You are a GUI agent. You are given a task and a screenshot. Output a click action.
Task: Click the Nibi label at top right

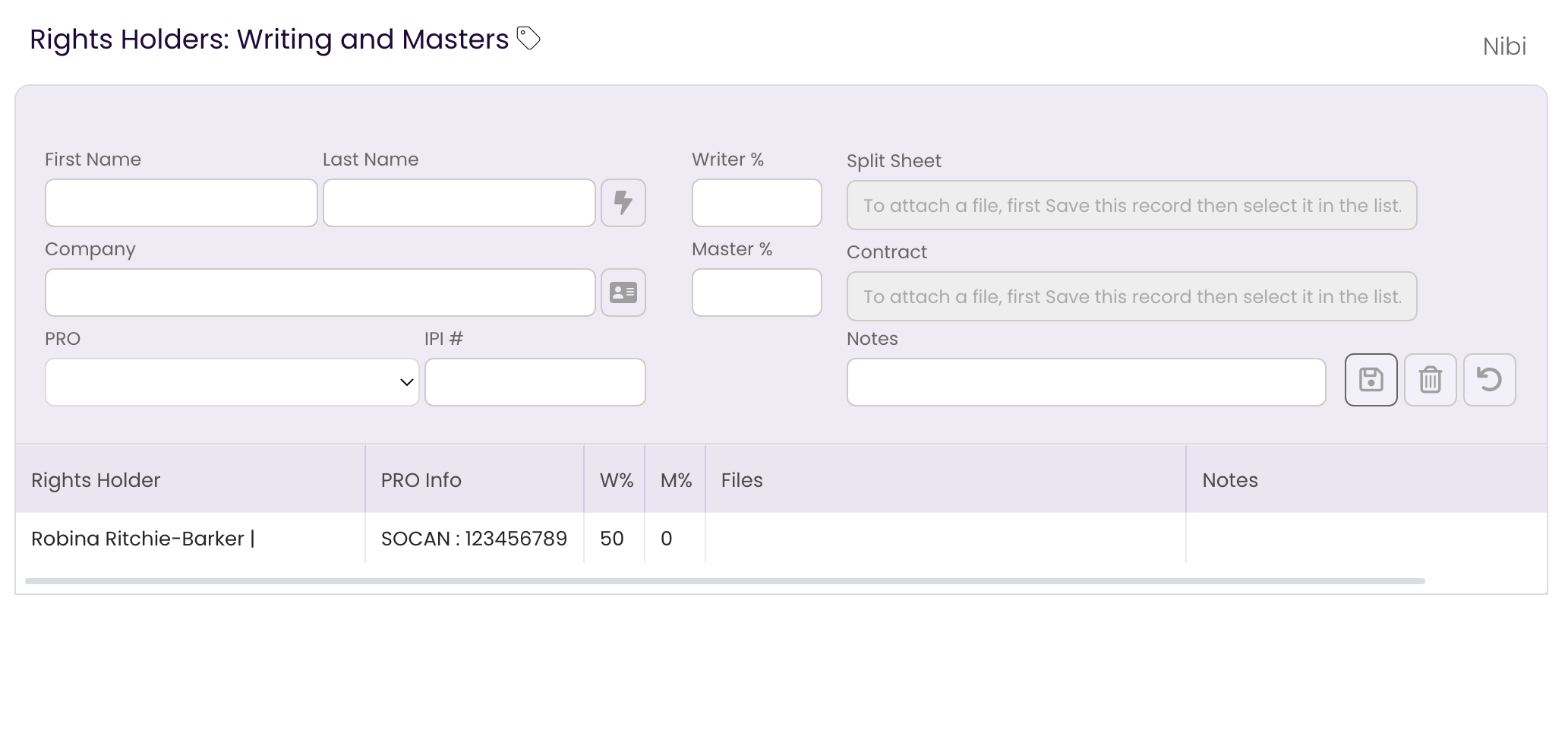point(1504,46)
